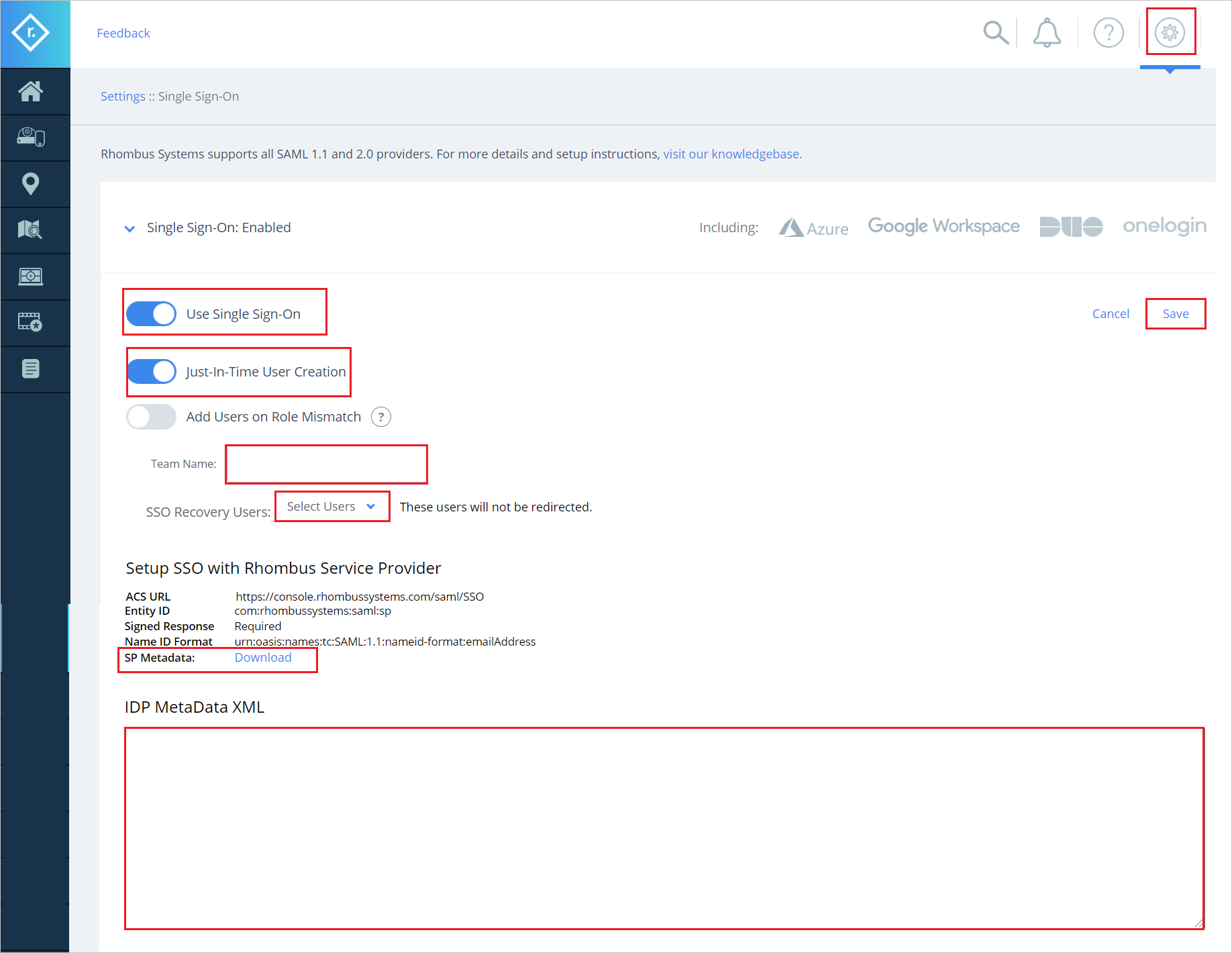The height and width of the screenshot is (953, 1232).
Task: Click the search magnifier icon
Action: pos(996,32)
